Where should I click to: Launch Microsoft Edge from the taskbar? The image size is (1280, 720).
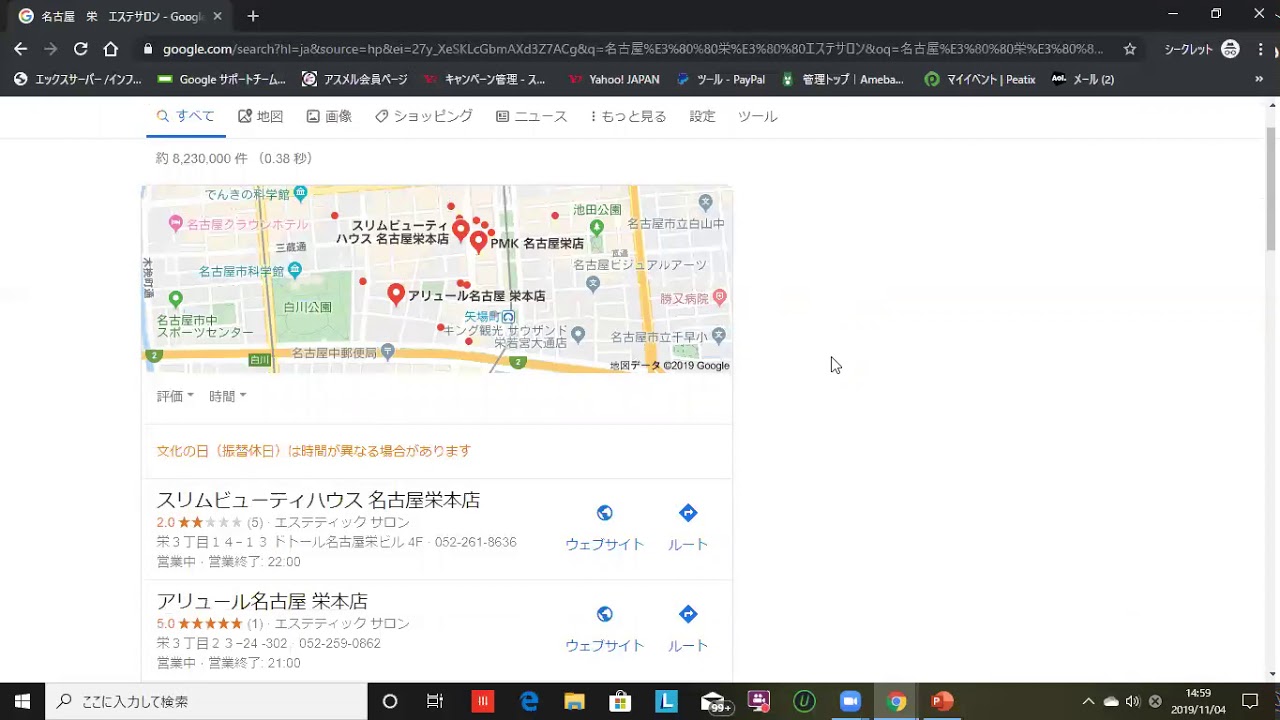click(529, 701)
